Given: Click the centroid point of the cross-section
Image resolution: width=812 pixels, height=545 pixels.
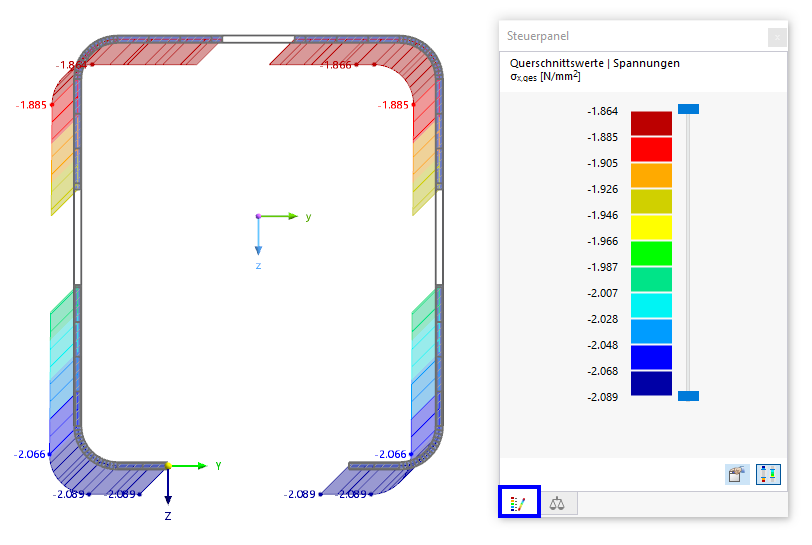Looking at the screenshot, I should [258, 216].
